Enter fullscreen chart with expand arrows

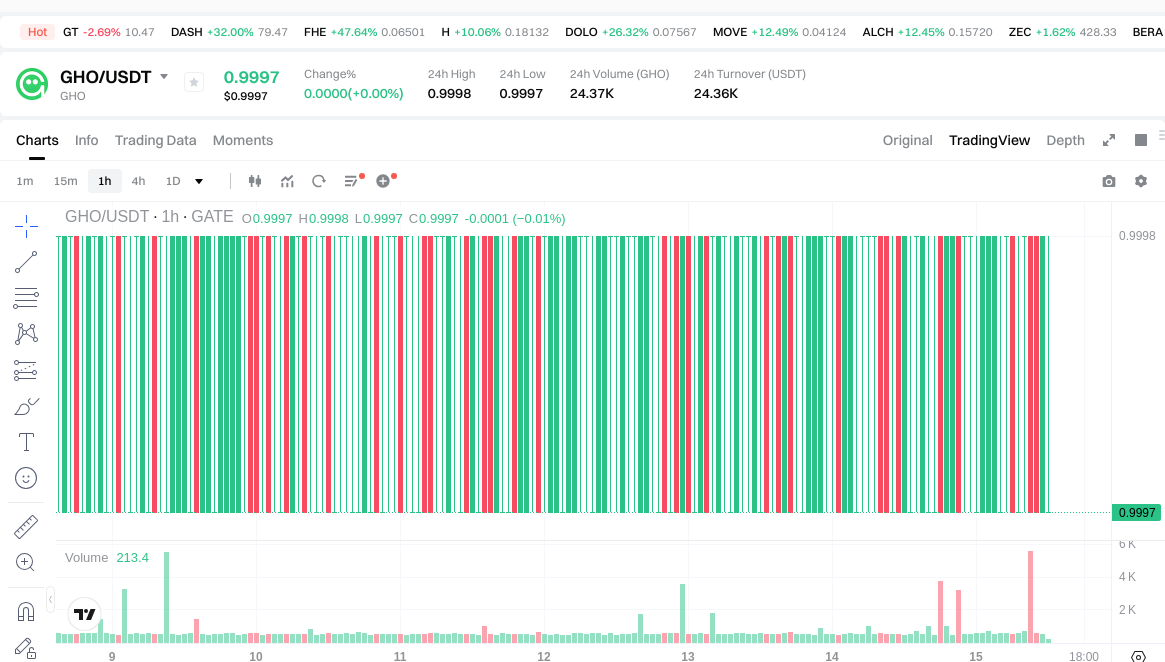[x=1109, y=140]
